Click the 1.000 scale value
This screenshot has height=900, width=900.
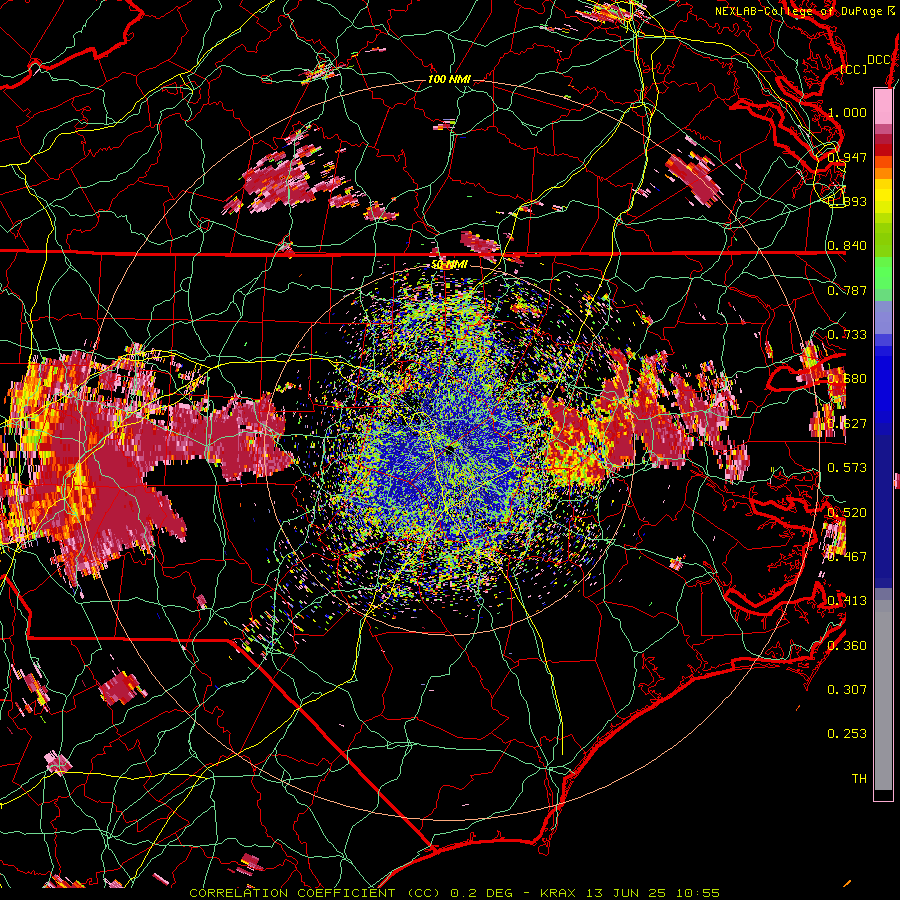coord(847,112)
